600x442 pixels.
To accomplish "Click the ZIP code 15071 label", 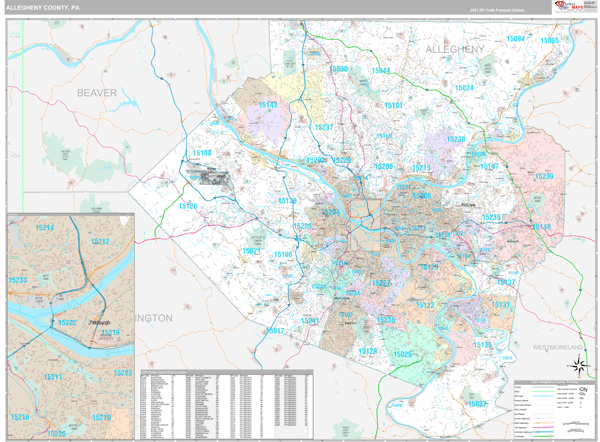I will 251,251.
